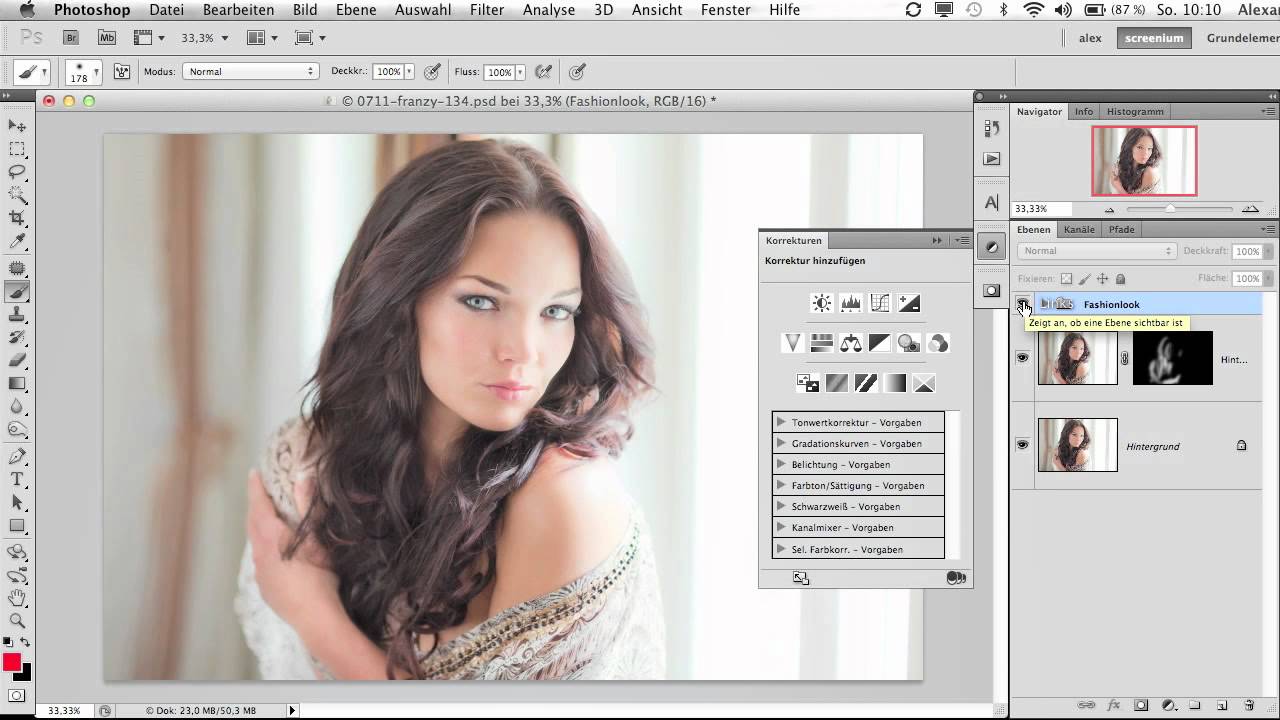The height and width of the screenshot is (720, 1280).
Task: Toggle lock all in Fixieren
Action: pyautogui.click(x=1120, y=279)
